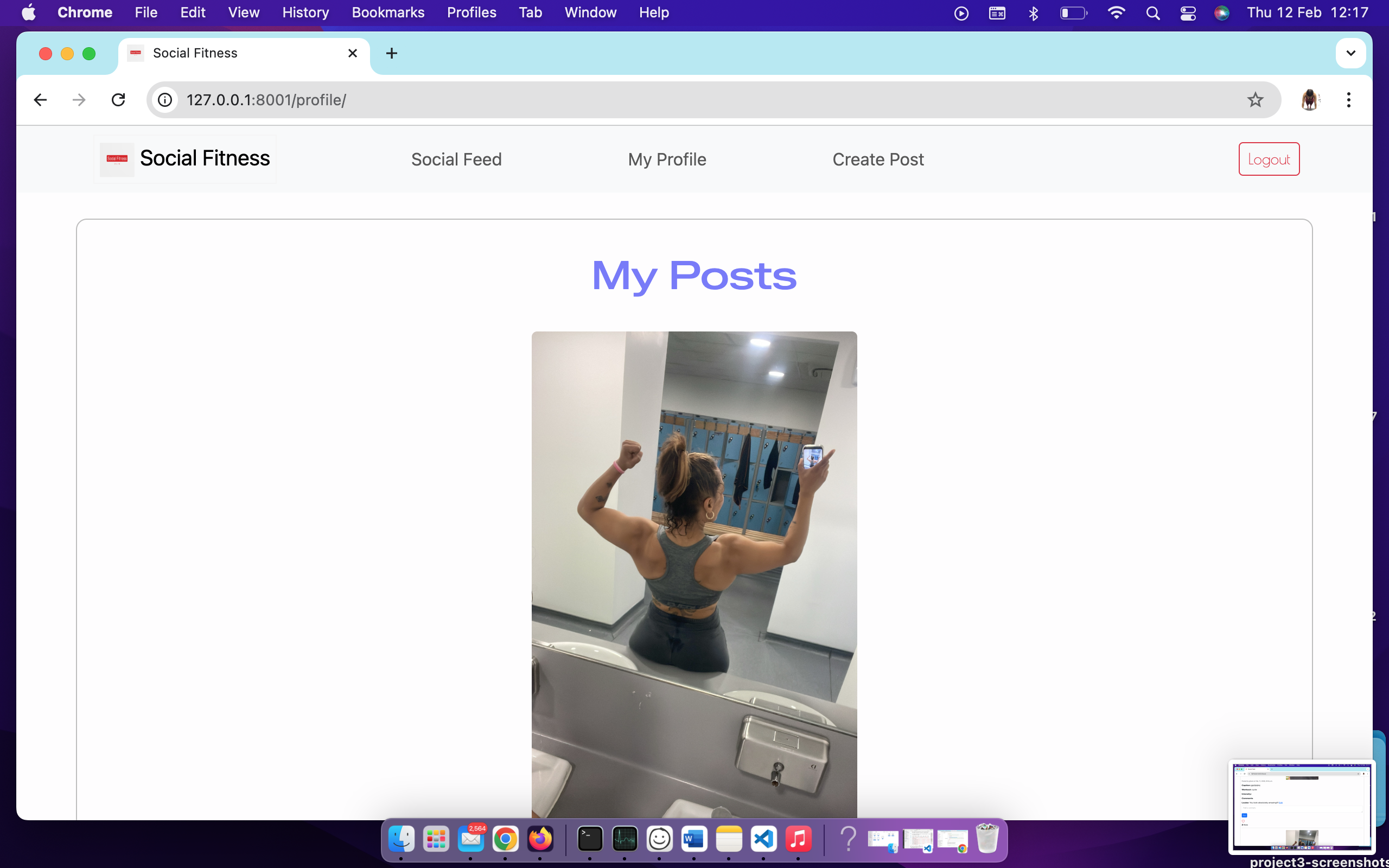Viewport: 1389px width, 868px height.
Task: Expand the tab search chevron
Action: (x=1350, y=53)
